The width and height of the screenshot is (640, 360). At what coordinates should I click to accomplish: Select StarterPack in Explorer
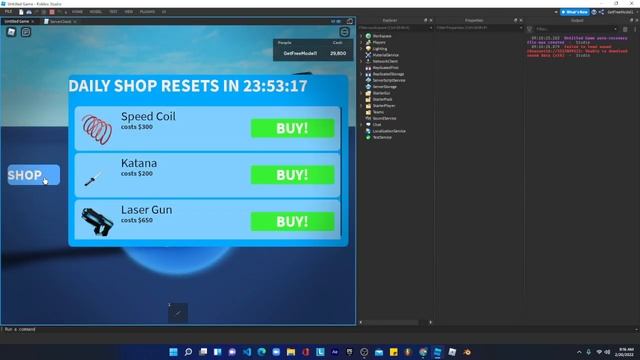coord(382,99)
